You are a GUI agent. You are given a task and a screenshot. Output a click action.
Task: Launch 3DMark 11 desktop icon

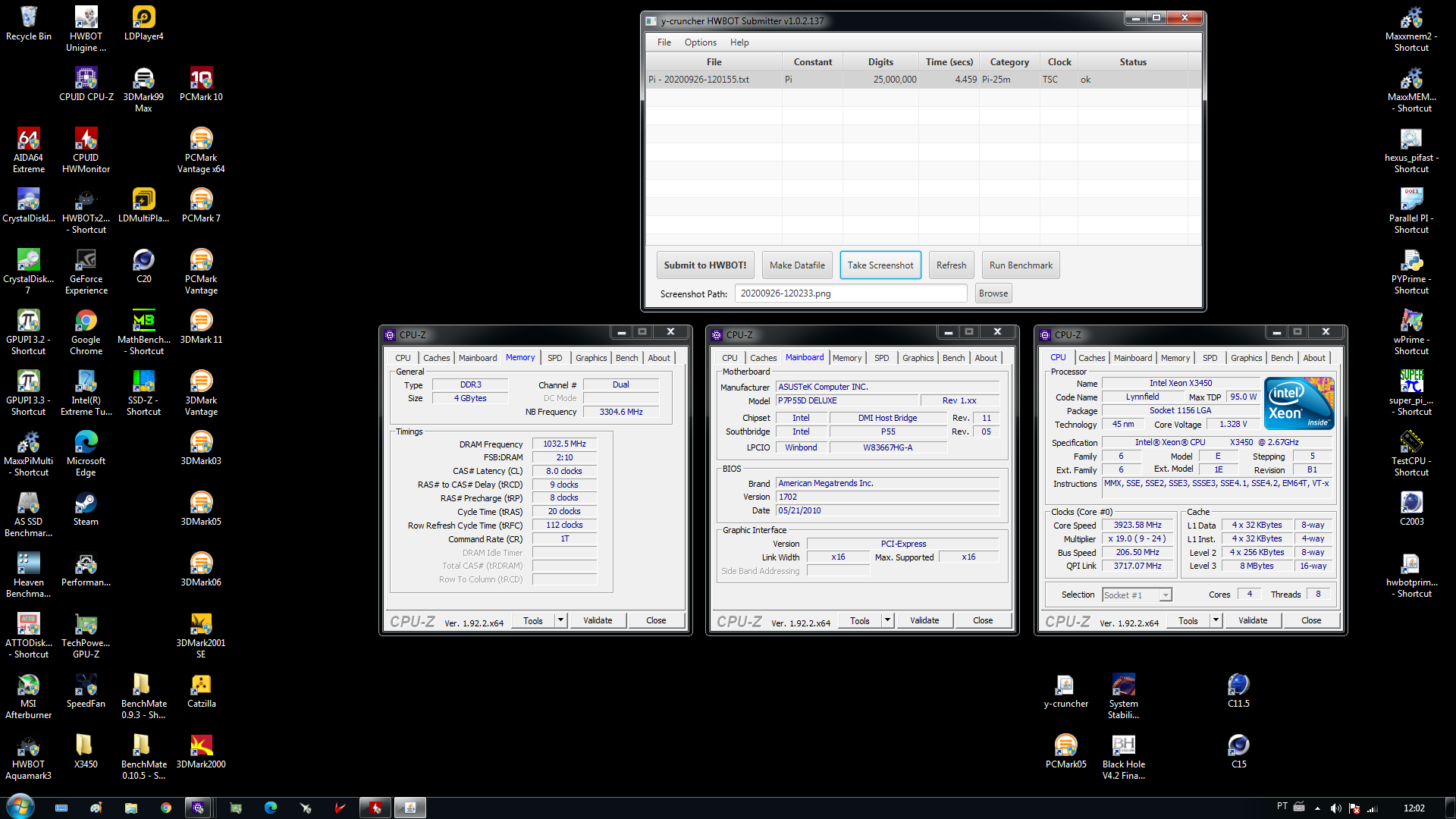coord(201,327)
